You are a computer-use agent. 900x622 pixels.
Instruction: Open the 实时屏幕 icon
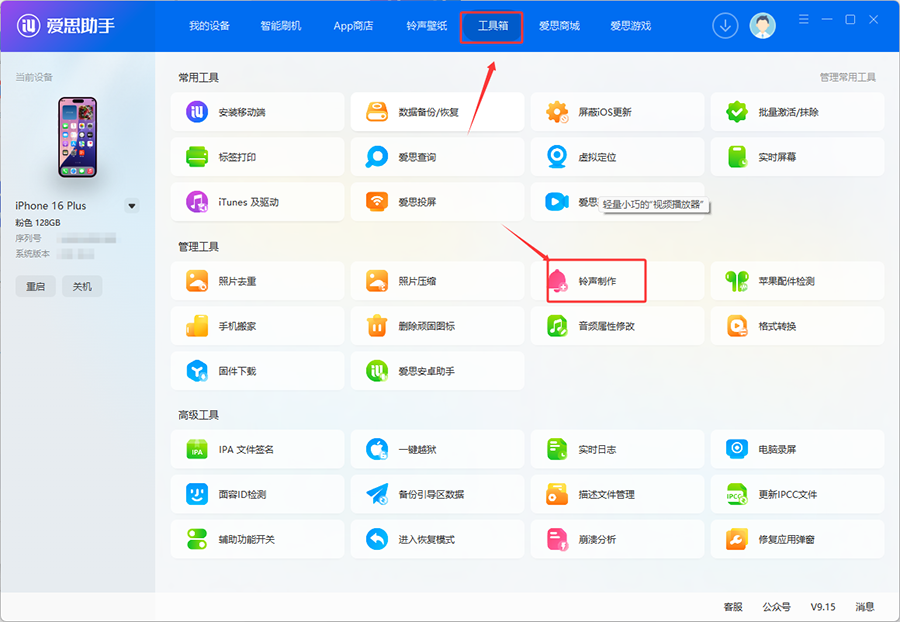[737, 157]
